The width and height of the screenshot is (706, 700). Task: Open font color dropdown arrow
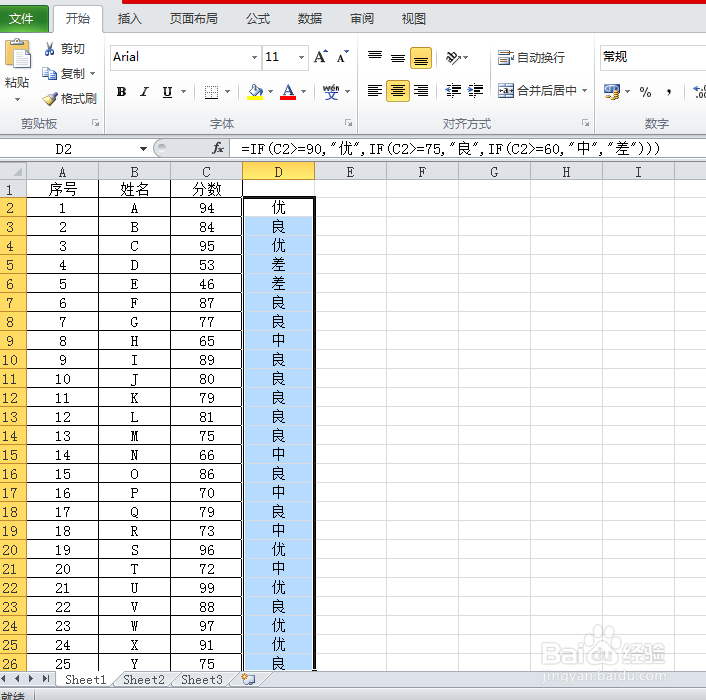pyautogui.click(x=303, y=92)
